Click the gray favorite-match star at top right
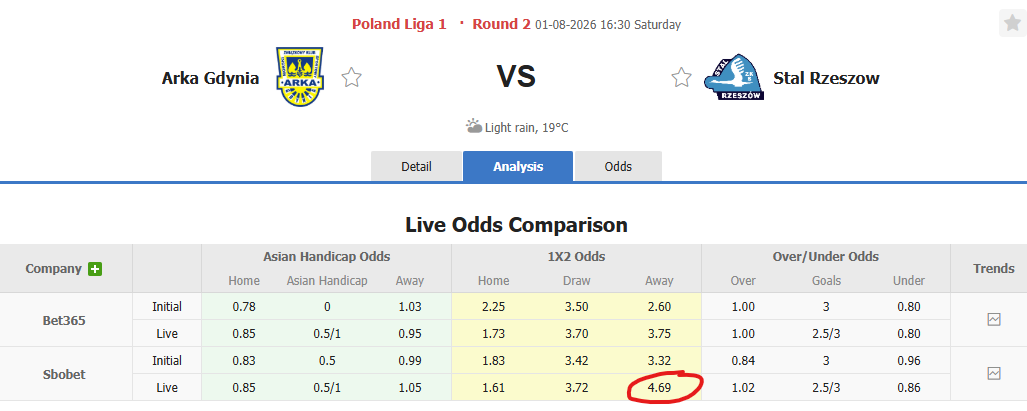 click(1013, 24)
